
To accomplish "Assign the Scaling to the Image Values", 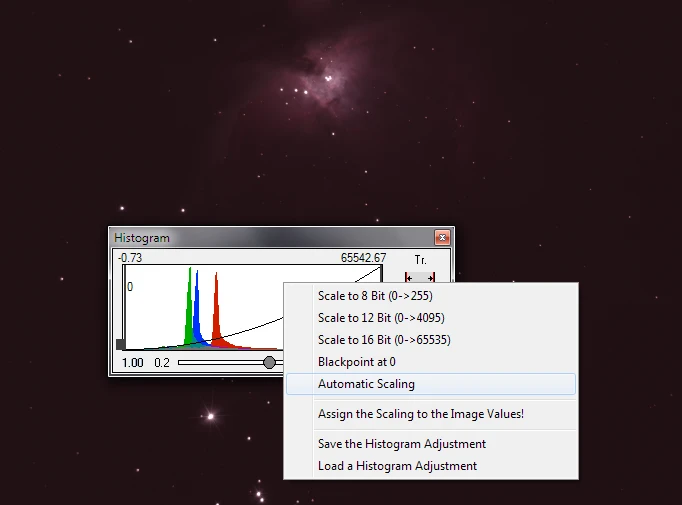I will [x=420, y=414].
